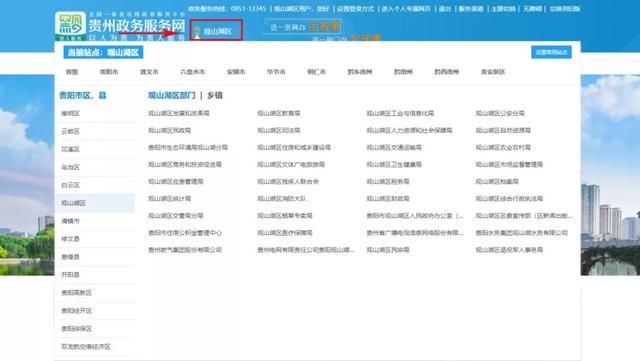Select 贵阳市 in city row
Image resolution: width=640 pixels, height=361 pixels.
tap(109, 72)
